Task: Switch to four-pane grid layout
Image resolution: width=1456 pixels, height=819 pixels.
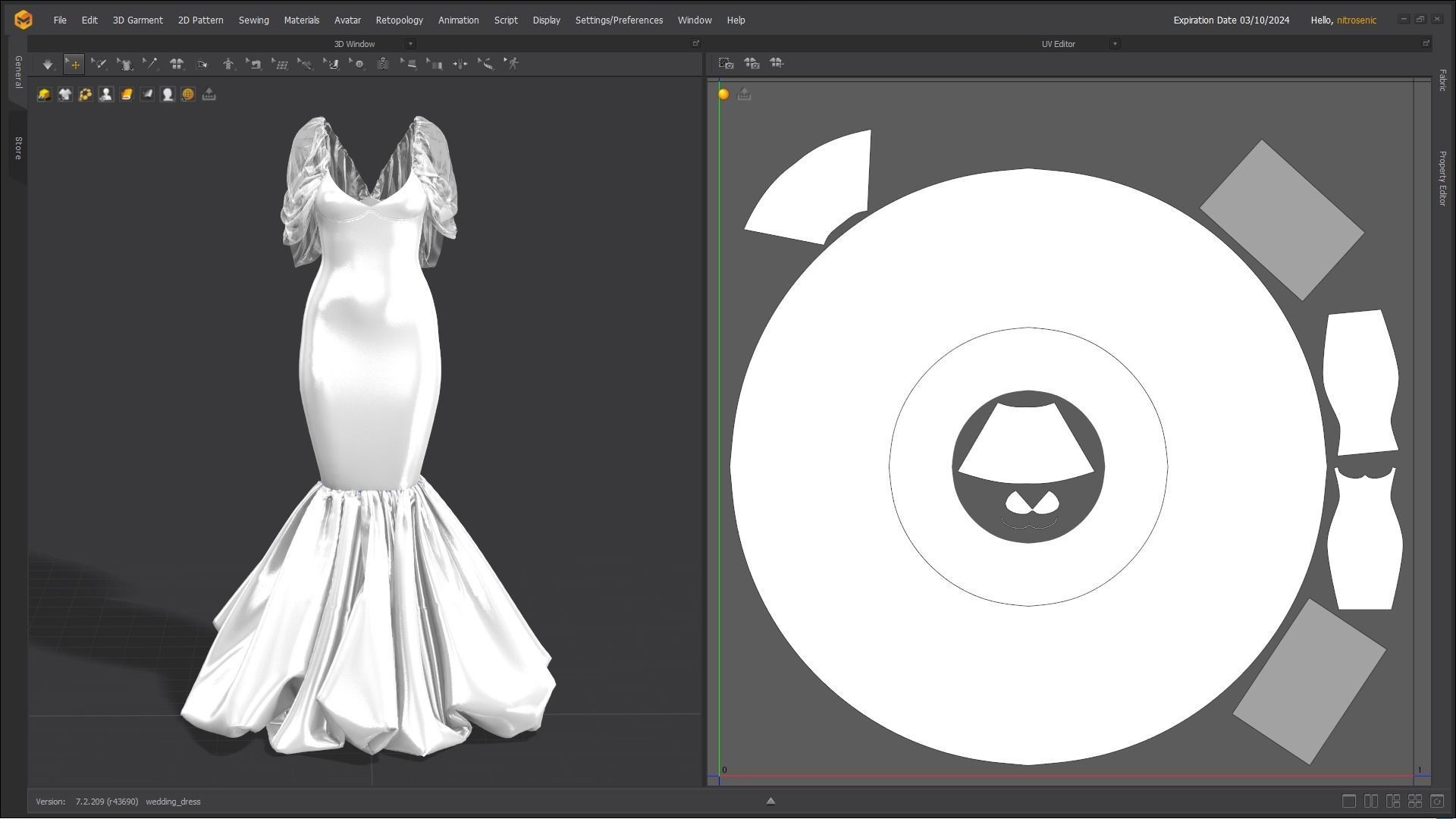Action: 1414,801
